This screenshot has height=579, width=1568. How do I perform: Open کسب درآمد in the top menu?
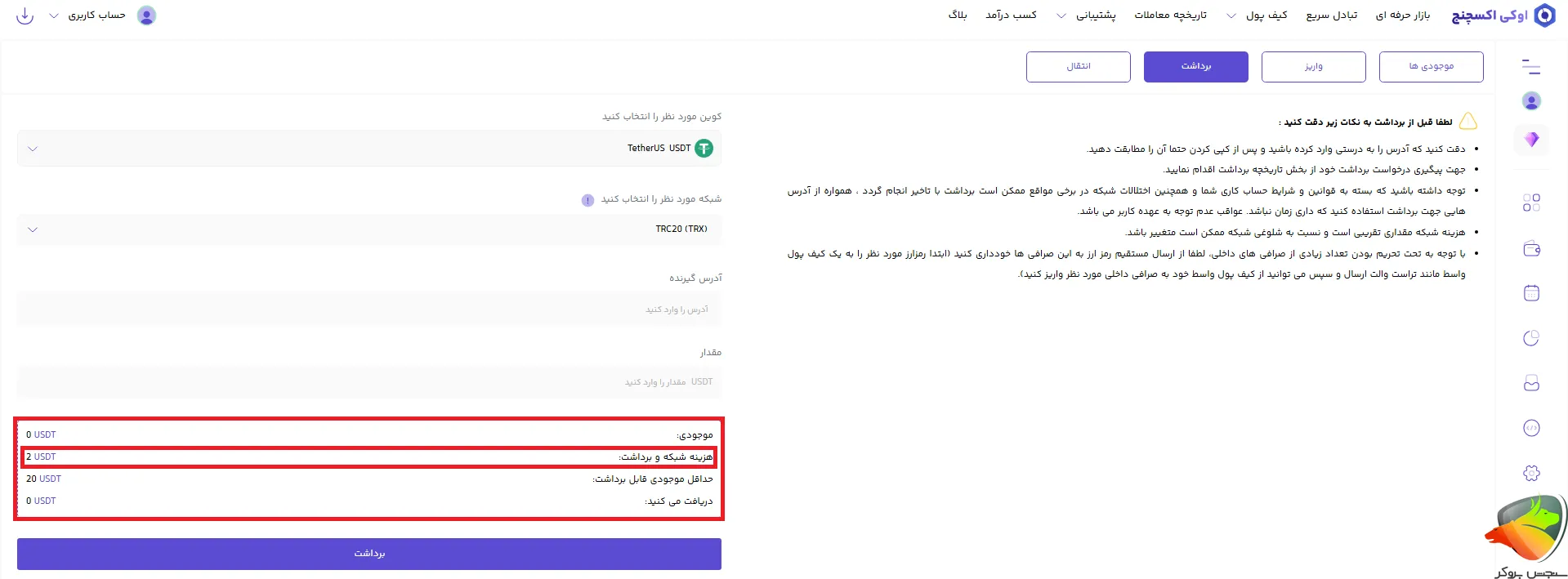point(1011,16)
